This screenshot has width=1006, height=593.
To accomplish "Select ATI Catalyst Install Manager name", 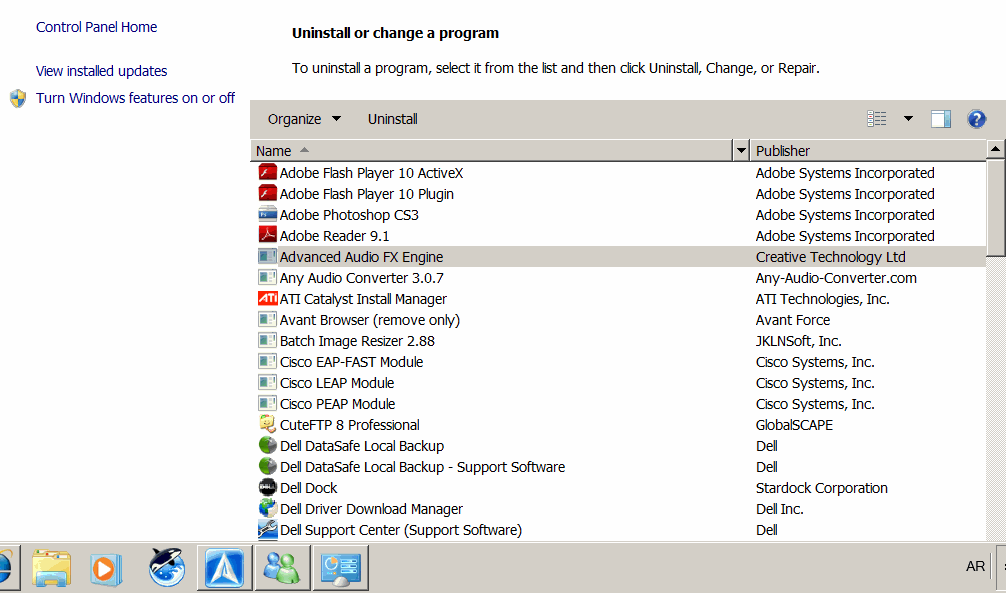I will pos(363,298).
